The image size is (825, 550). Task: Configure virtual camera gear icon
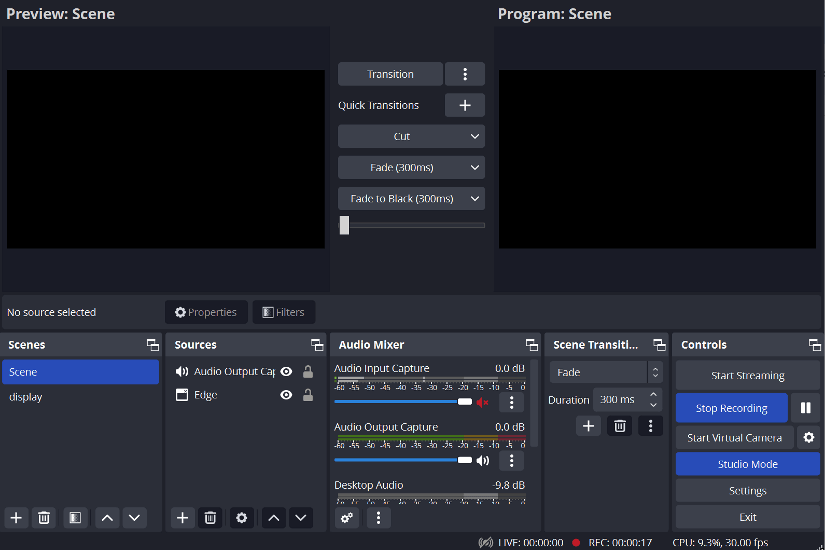point(809,437)
